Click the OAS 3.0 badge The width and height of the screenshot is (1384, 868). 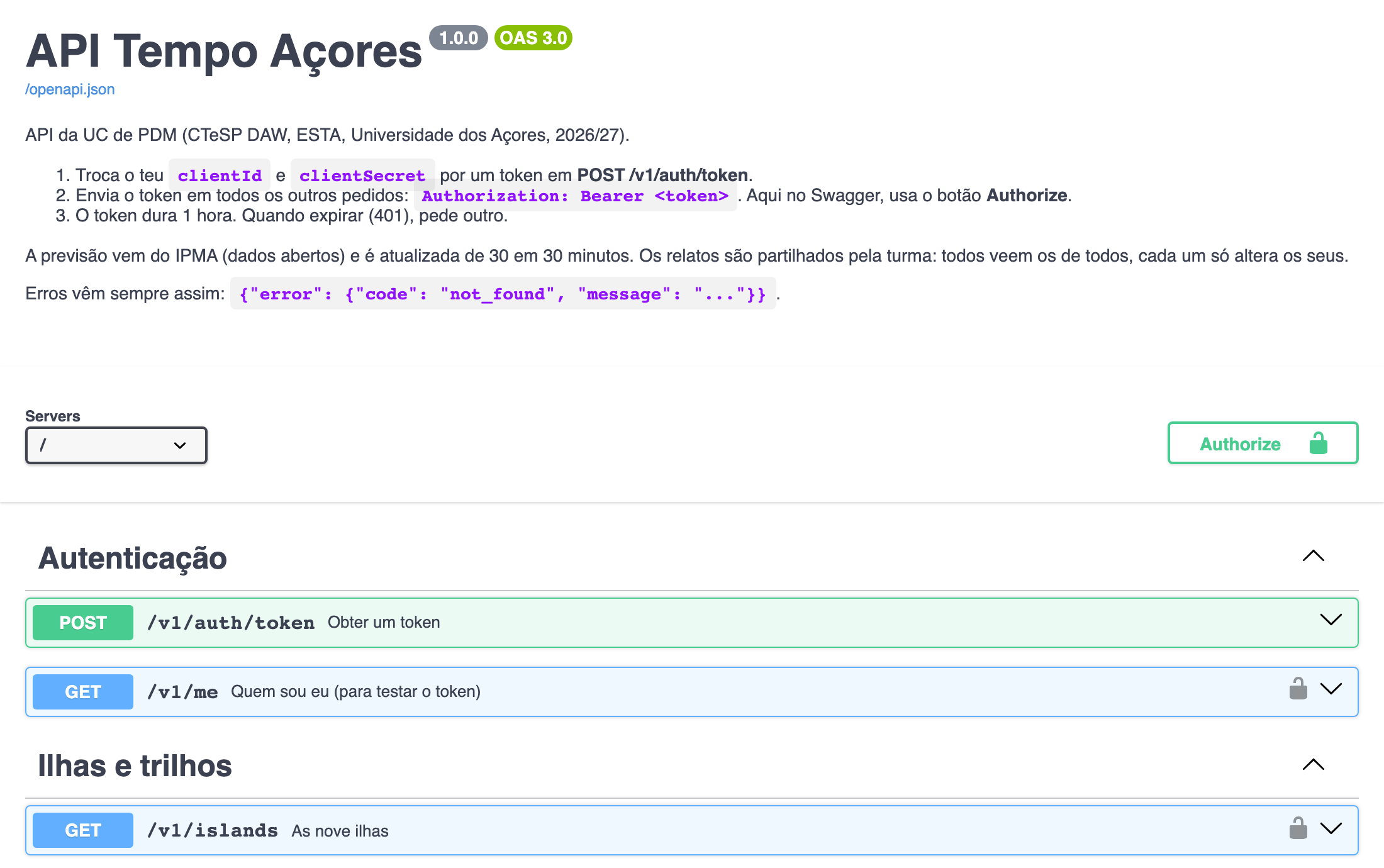click(x=533, y=38)
